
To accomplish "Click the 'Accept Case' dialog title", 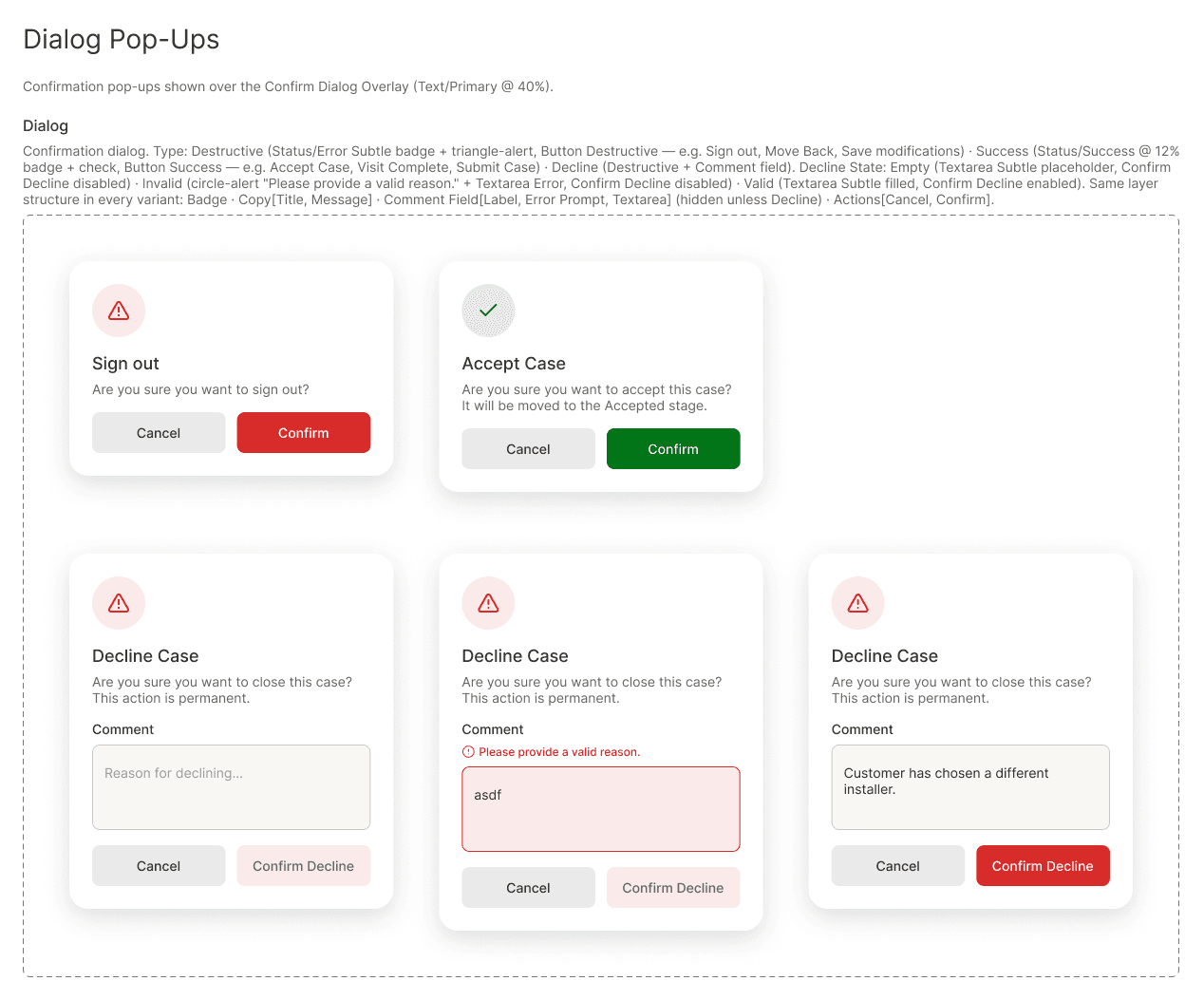I will pos(514,364).
